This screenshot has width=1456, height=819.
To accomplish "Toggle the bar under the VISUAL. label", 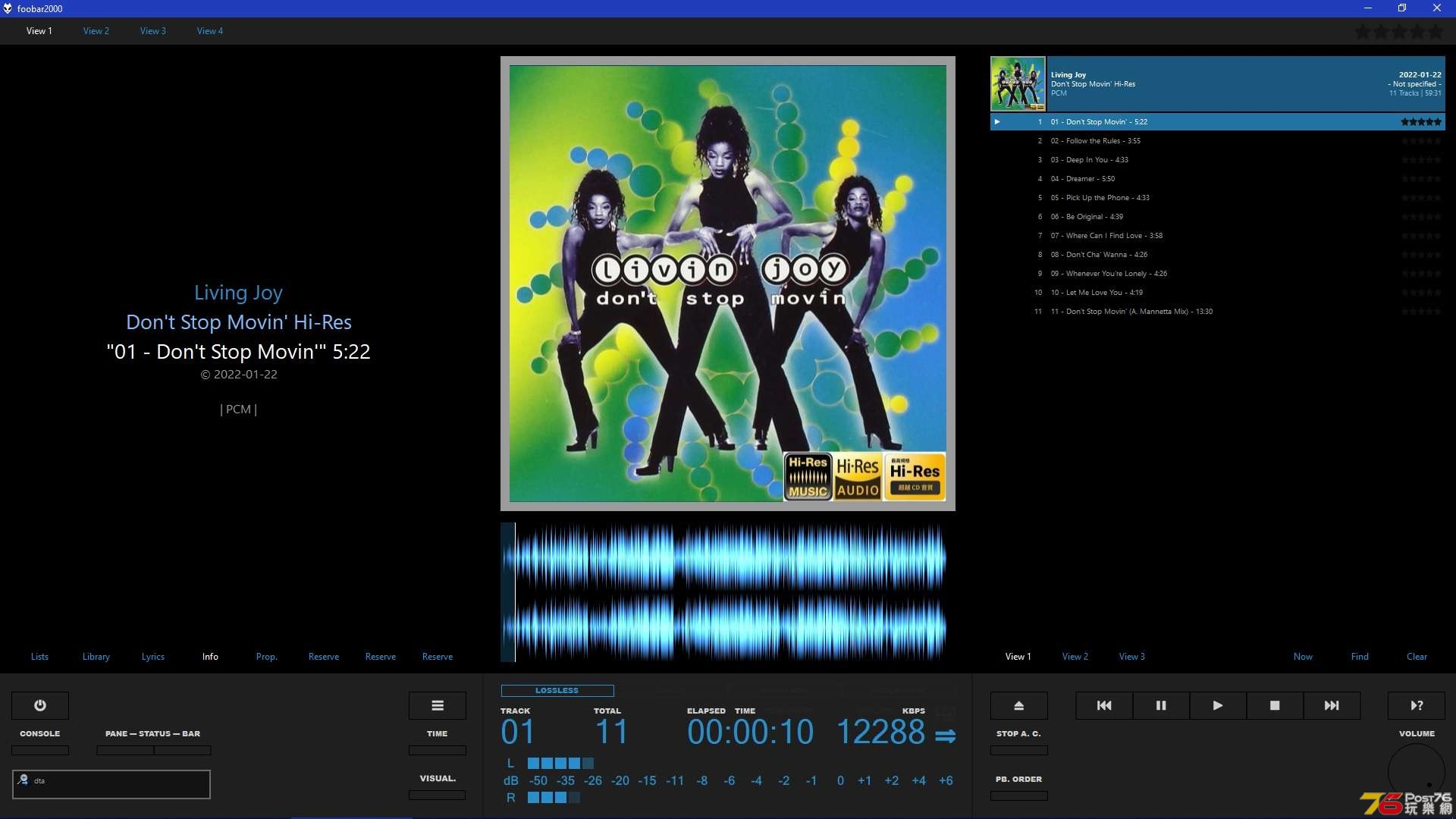I will click(x=438, y=795).
